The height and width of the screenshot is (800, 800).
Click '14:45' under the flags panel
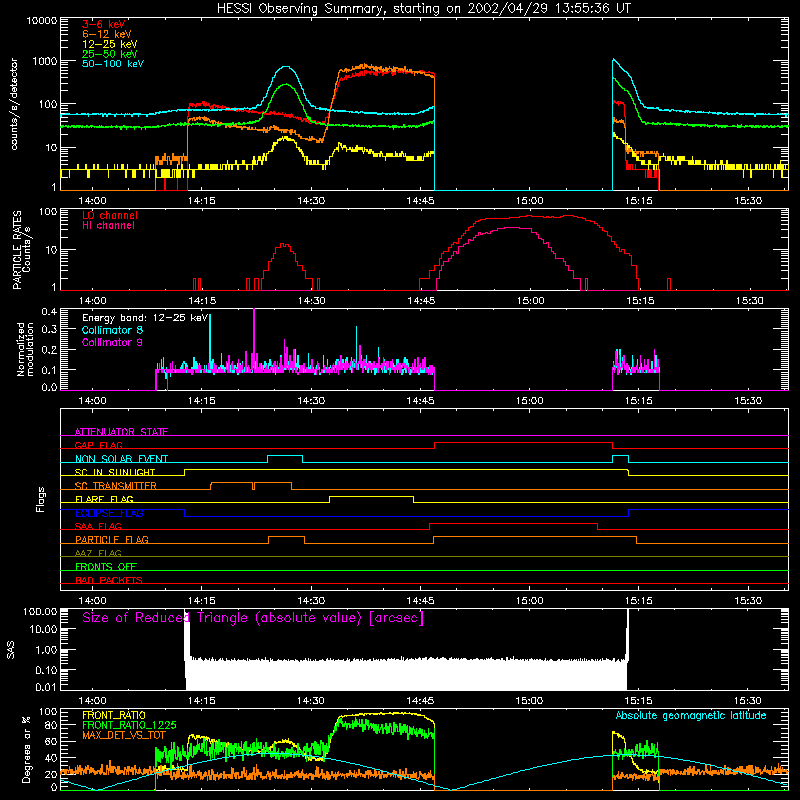420,601
